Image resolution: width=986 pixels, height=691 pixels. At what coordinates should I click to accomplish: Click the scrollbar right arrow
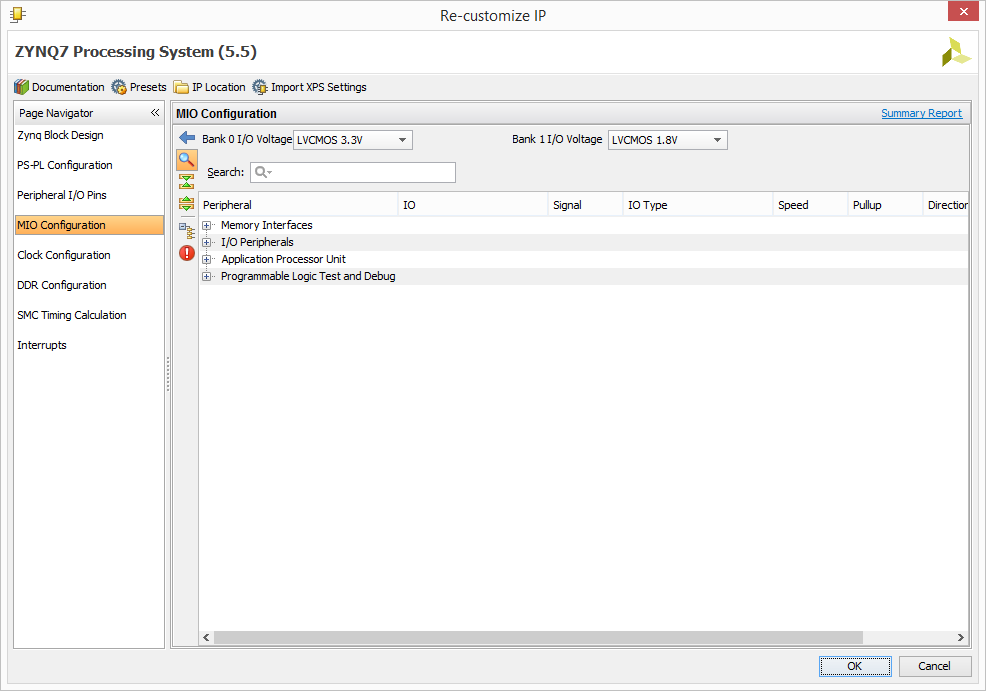coord(960,638)
